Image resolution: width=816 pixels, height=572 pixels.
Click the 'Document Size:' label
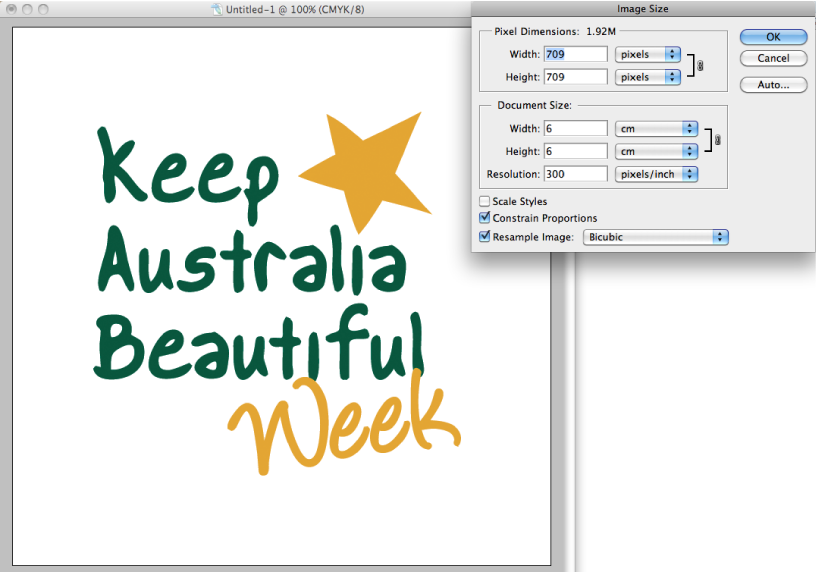(534, 105)
